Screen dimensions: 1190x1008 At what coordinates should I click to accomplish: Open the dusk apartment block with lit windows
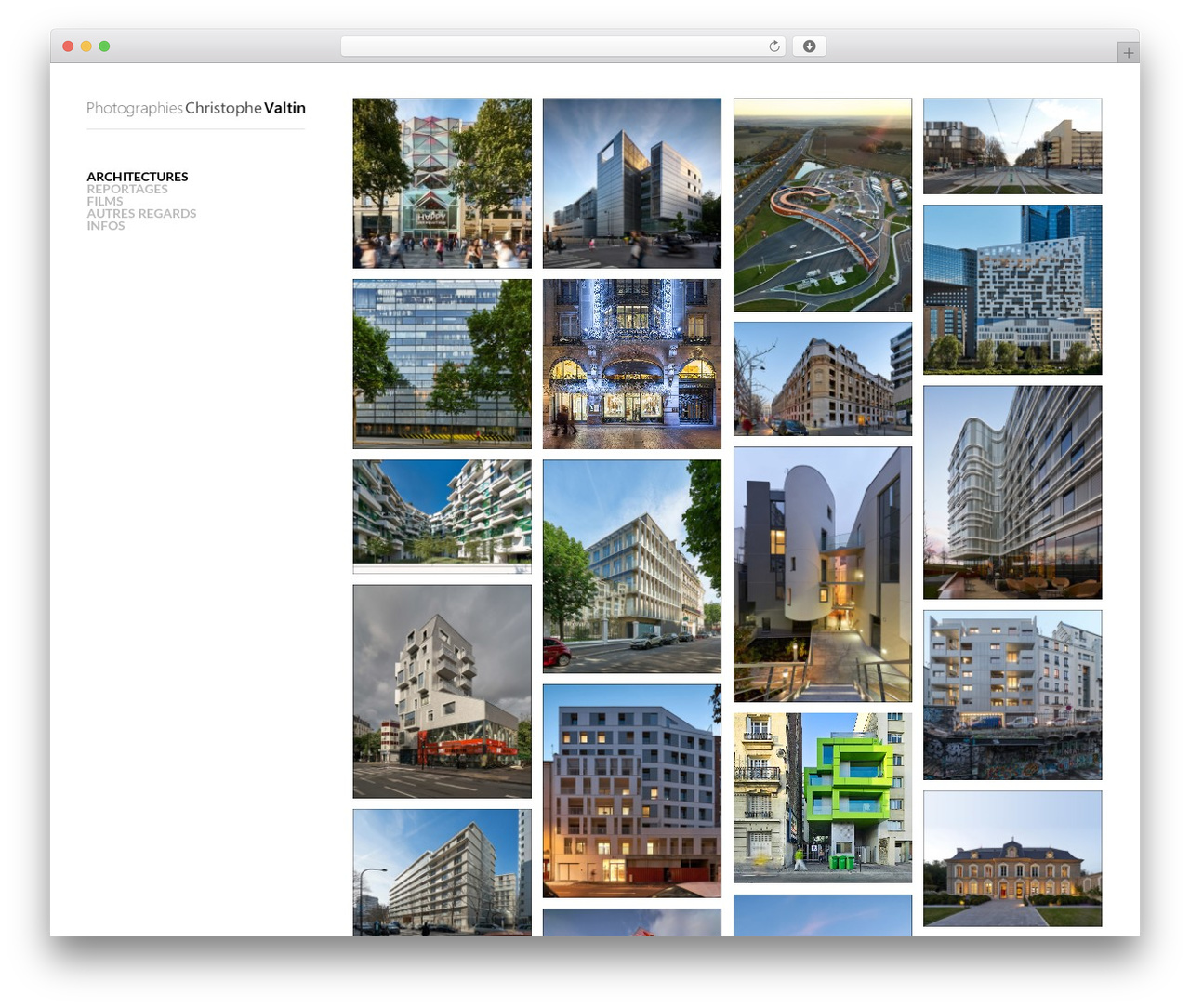(x=632, y=791)
